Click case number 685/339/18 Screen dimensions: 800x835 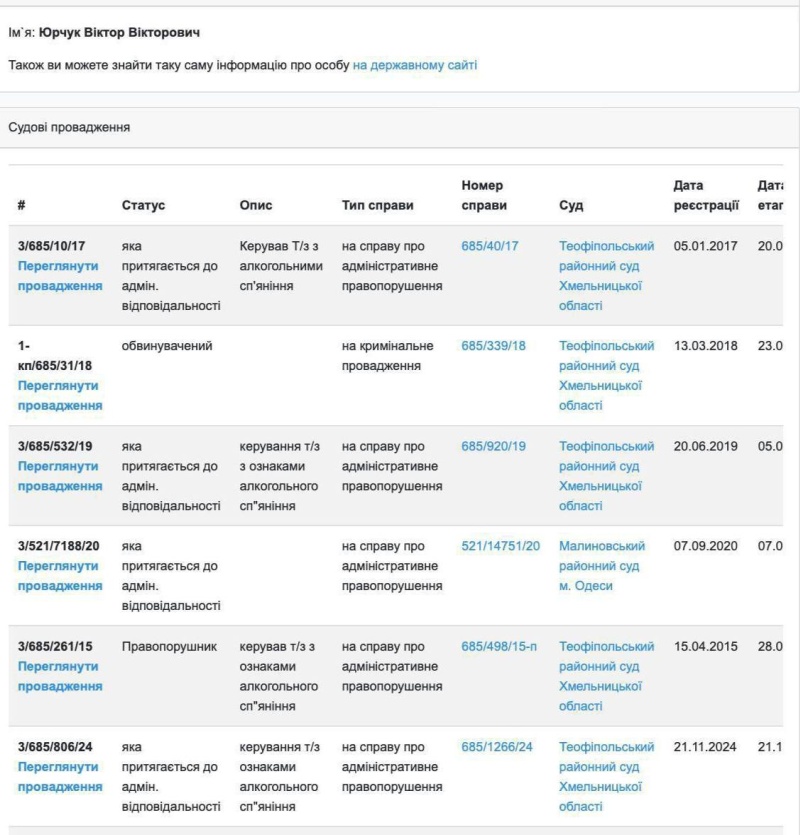[493, 346]
